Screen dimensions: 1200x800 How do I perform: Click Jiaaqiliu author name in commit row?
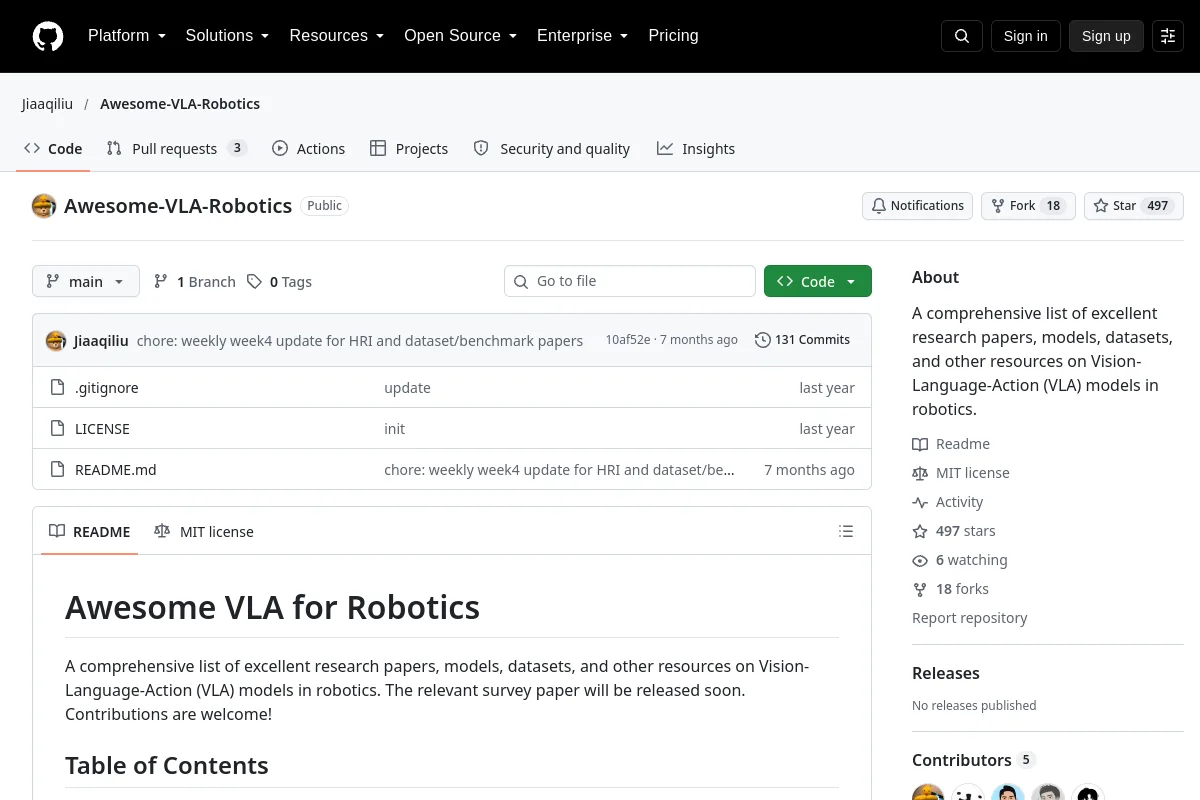(101, 341)
